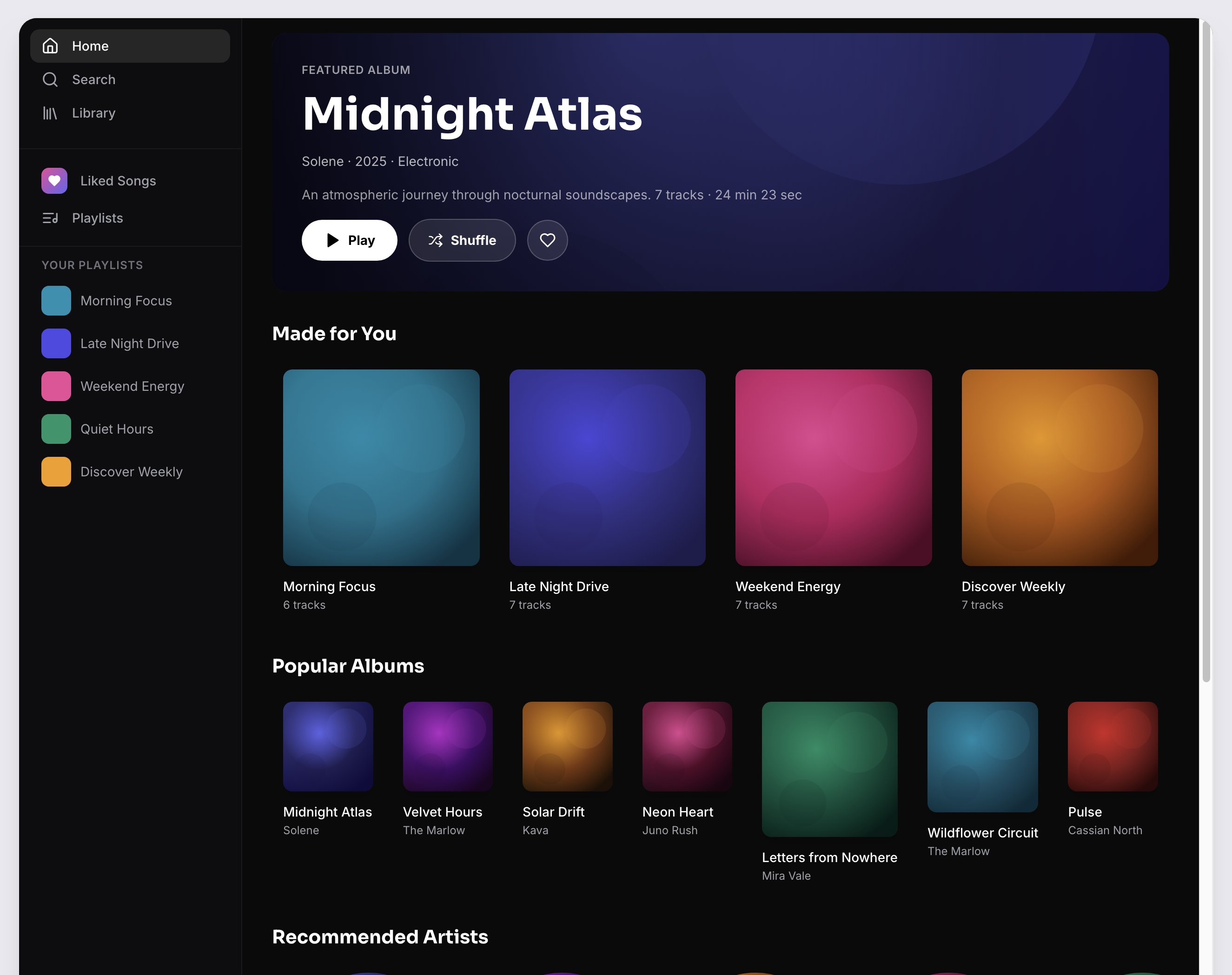Click the orange Discover Weekly sidebar swatch
Viewport: 1232px width, 975px height.
56,472
